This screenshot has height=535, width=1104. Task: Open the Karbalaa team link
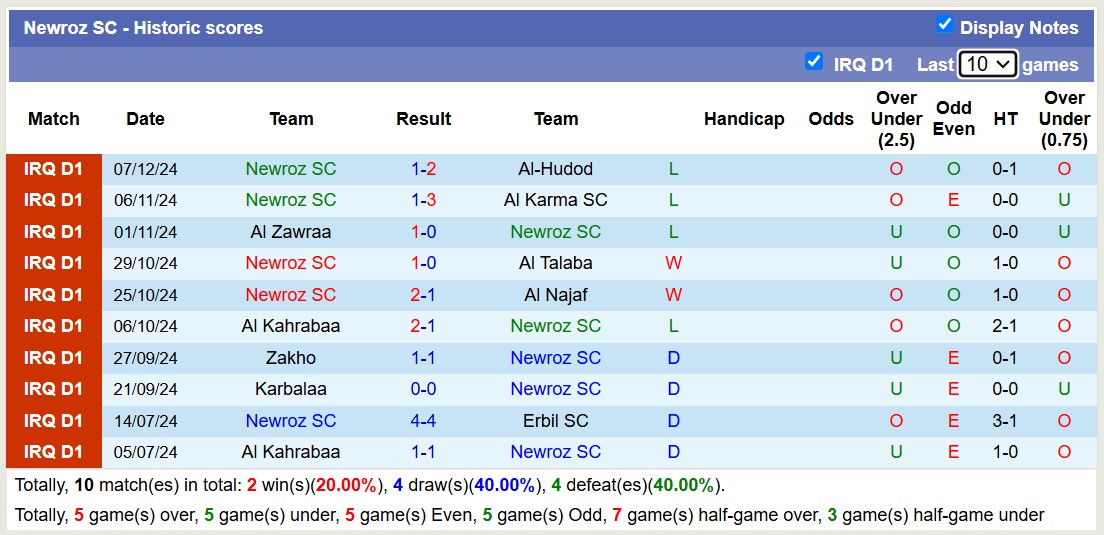click(291, 389)
